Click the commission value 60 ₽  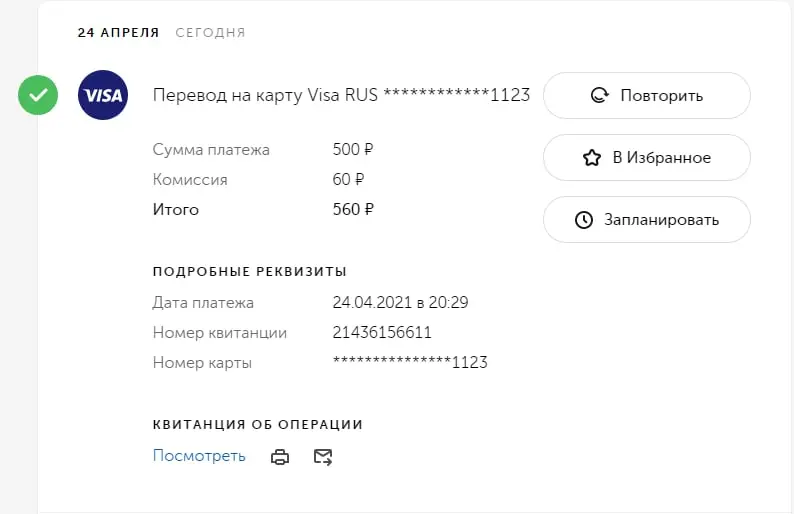point(348,179)
